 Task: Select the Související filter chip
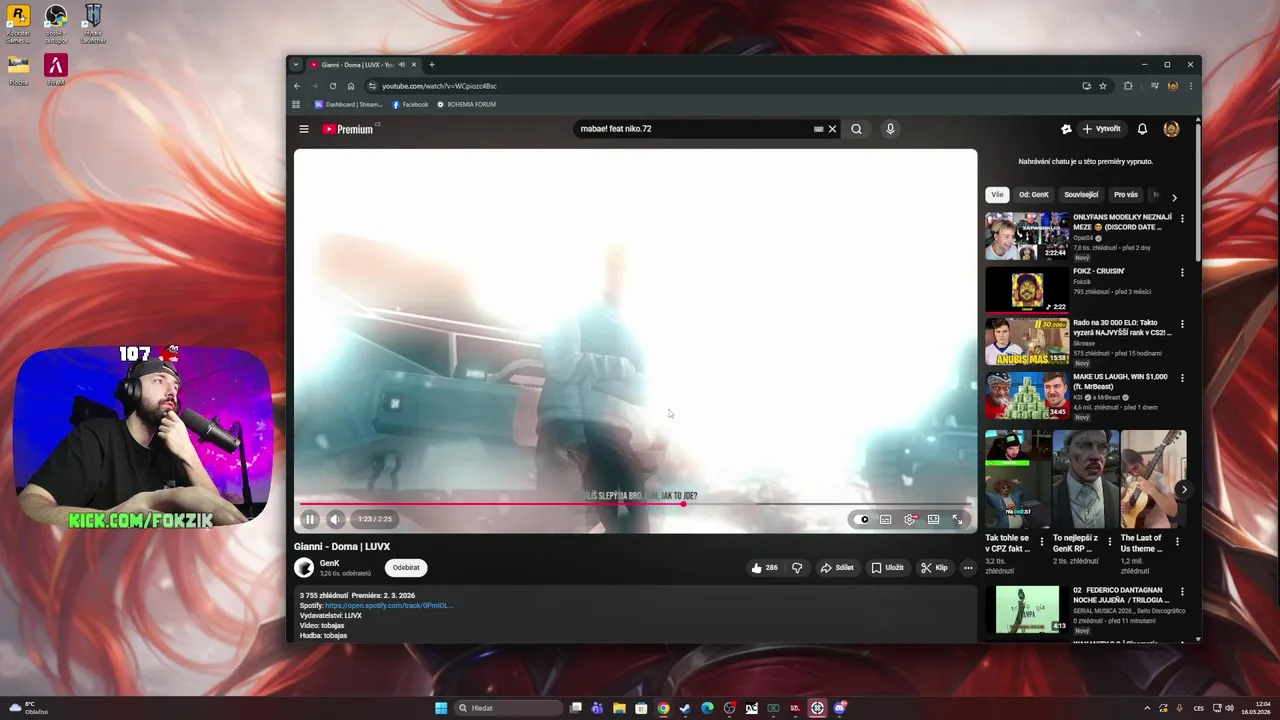click(x=1081, y=195)
